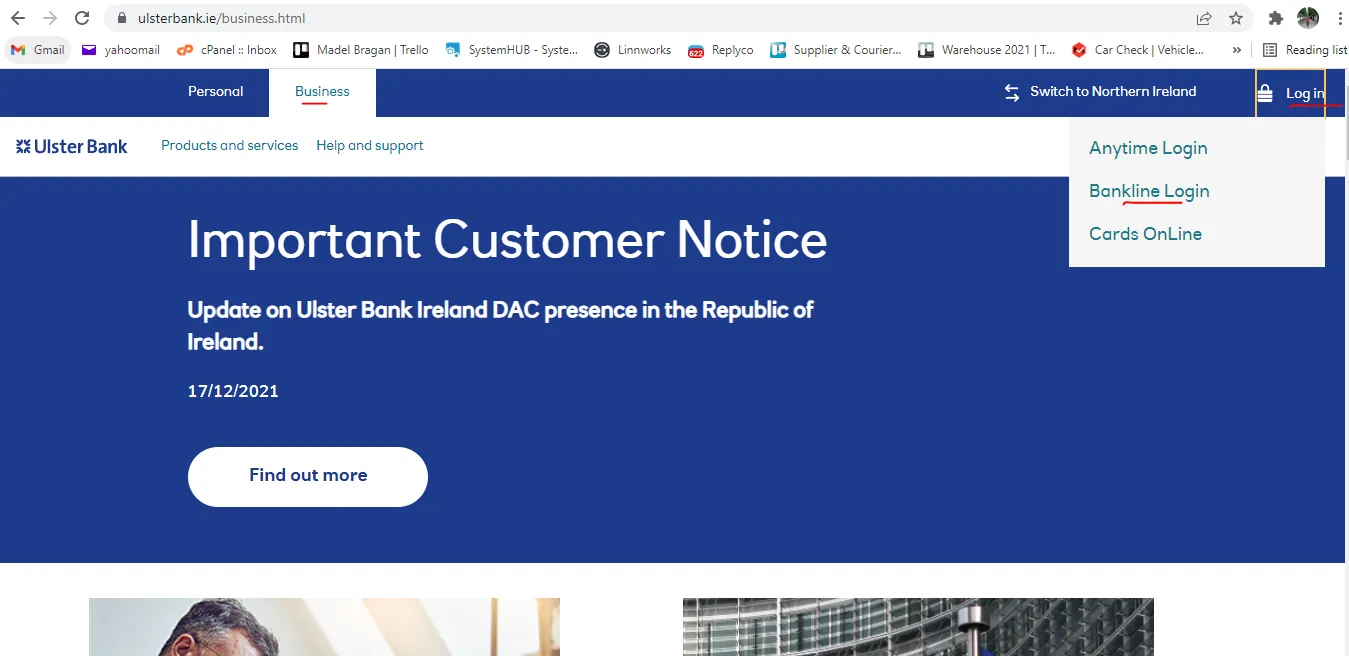The image size is (1349, 656).
Task: Choose Anytime Login from the menu
Action: [x=1148, y=148]
